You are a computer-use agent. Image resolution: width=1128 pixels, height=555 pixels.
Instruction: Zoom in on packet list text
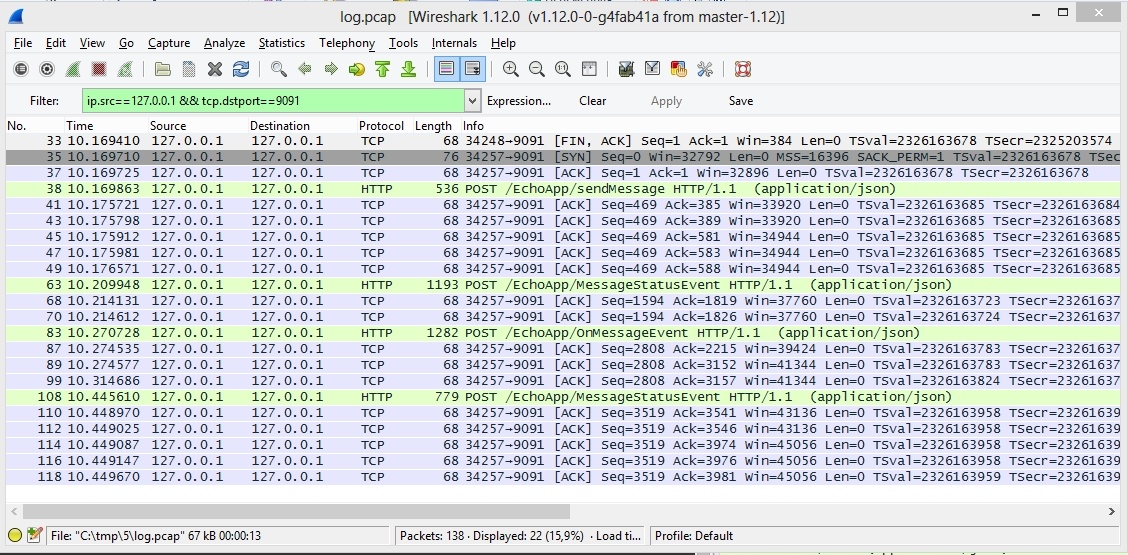(x=511, y=69)
